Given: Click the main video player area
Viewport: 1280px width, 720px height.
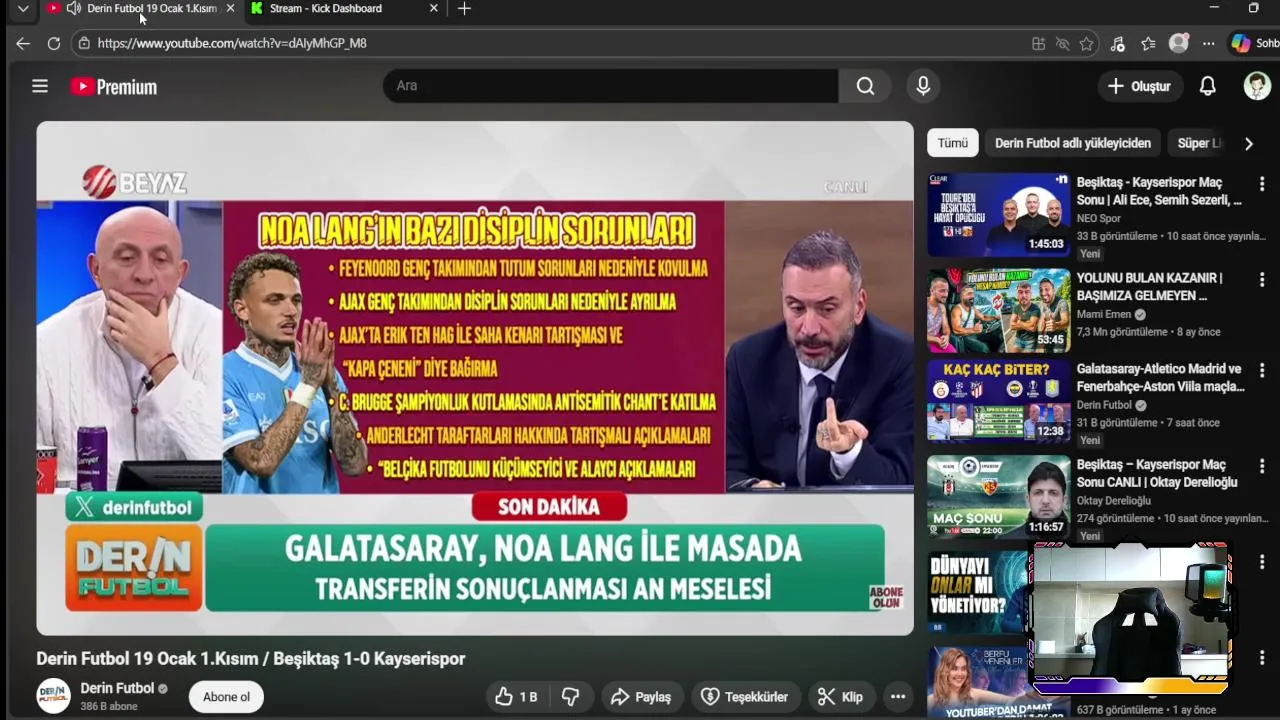Looking at the screenshot, I should 475,378.
